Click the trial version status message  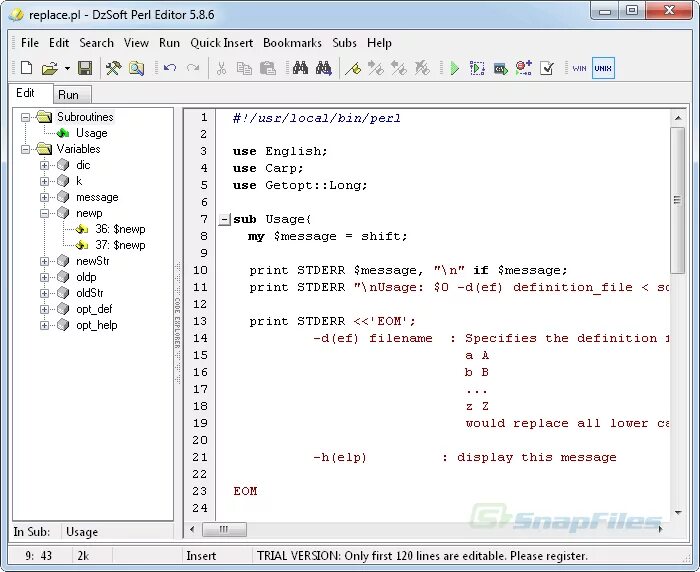[x=422, y=556]
